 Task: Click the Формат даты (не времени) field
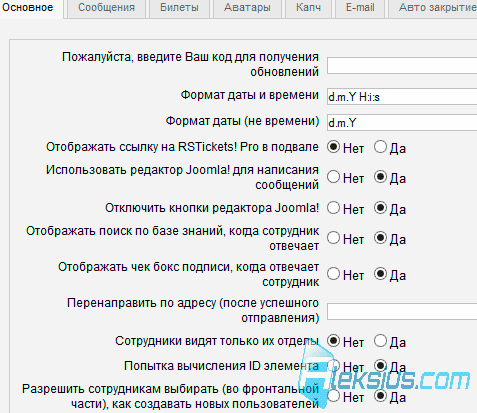point(402,122)
